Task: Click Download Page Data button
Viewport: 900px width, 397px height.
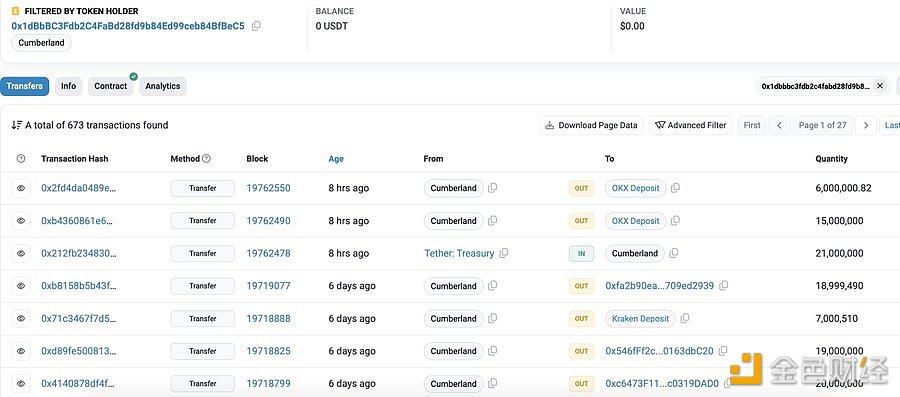Action: pos(591,125)
